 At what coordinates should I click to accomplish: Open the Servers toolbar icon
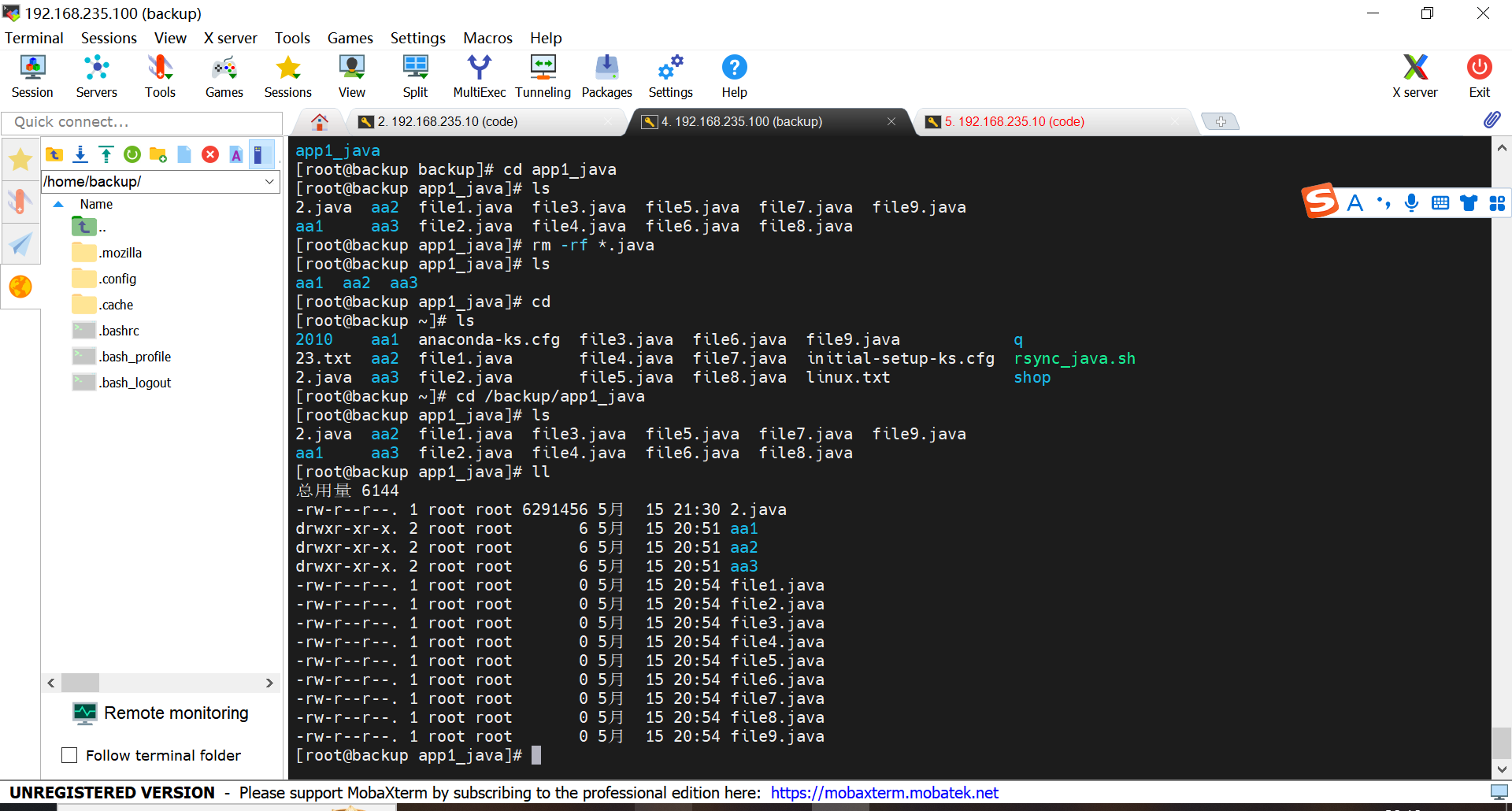coord(96,76)
